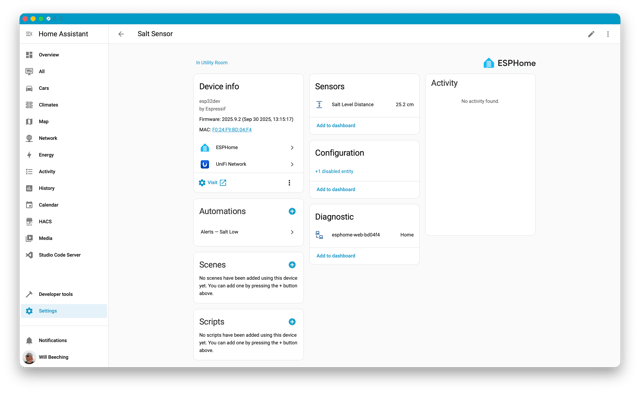Screen dimensions: 640x393
Task: Click the 'Salt Sensor' page title
Action: [x=155, y=34]
